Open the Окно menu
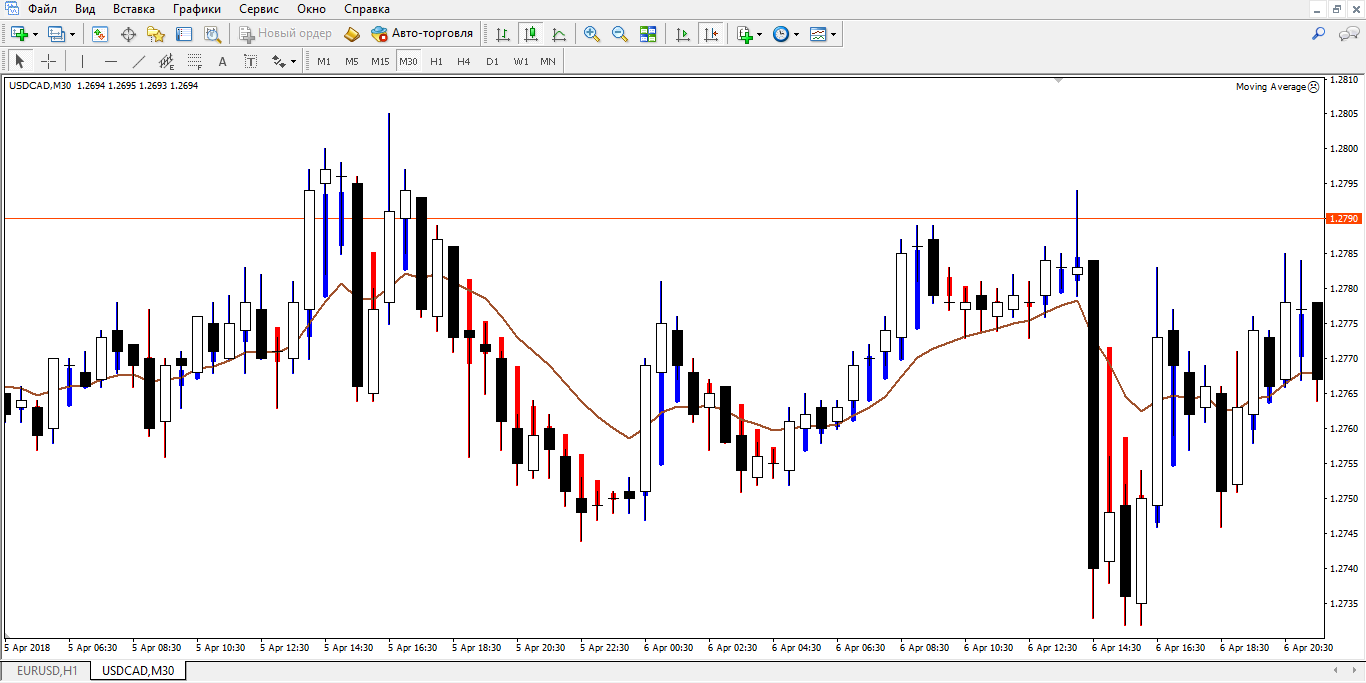This screenshot has height=683, width=1366. 311,9
